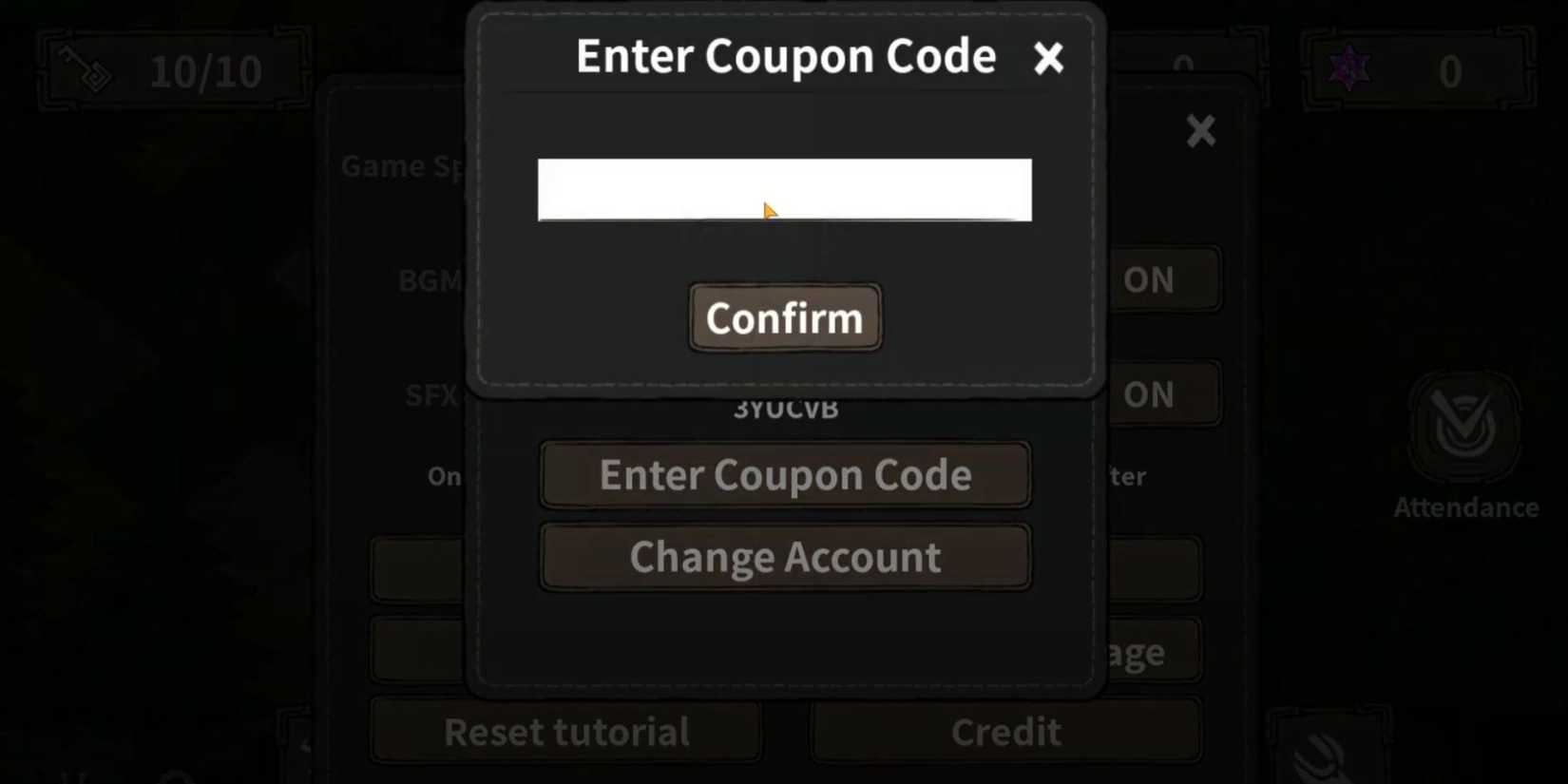Viewport: 1568px width, 784px height.
Task: Click the purple star currency icon
Action: pyautogui.click(x=1349, y=69)
